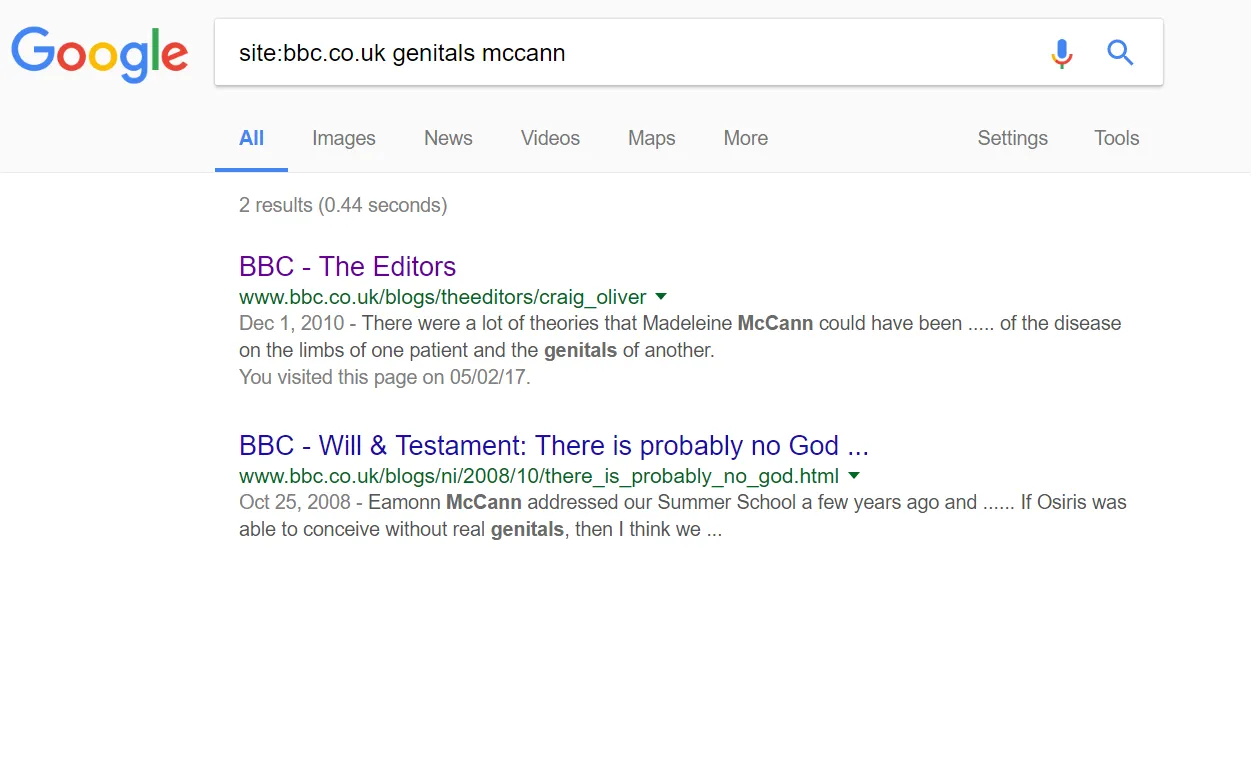Click the '2 results (0.44 seconds)' text

[343, 205]
